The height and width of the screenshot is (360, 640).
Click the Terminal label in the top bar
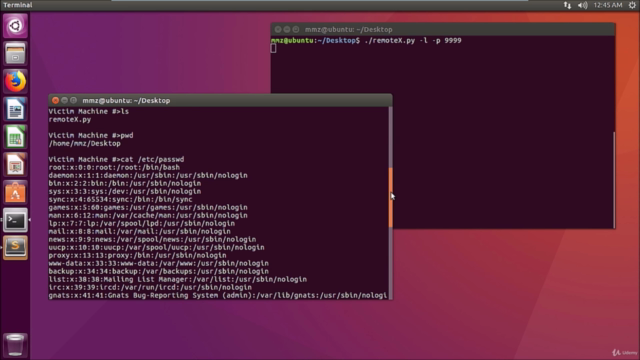click(18, 5)
